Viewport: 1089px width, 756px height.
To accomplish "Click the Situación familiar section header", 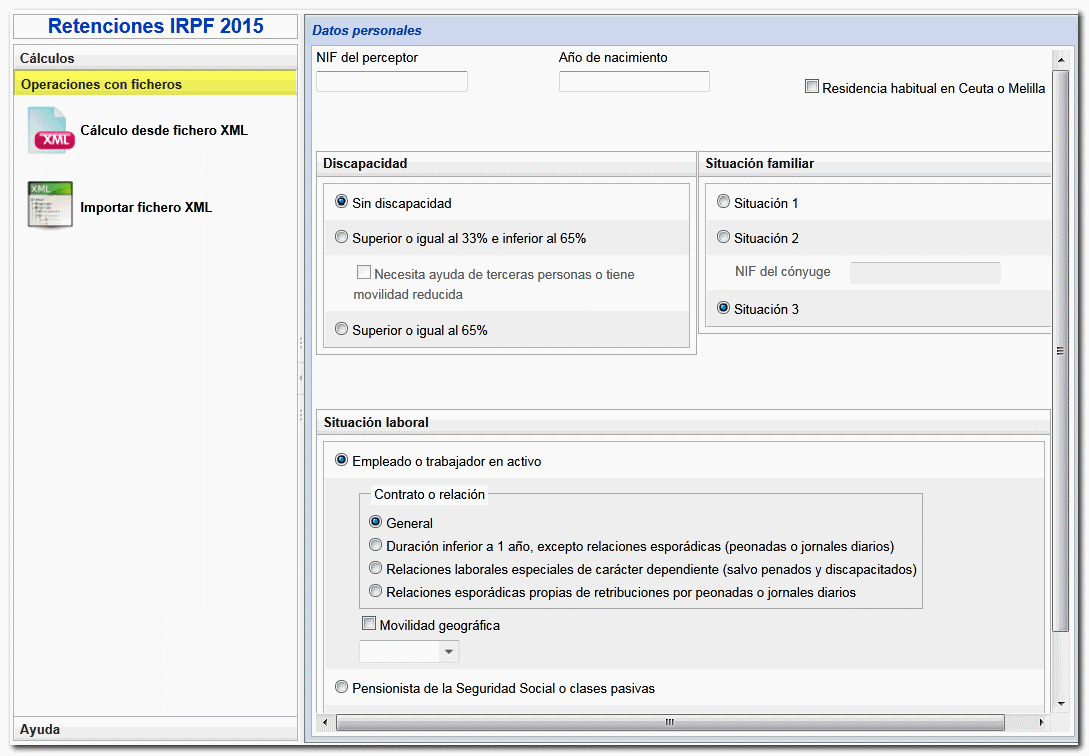I will coord(875,164).
